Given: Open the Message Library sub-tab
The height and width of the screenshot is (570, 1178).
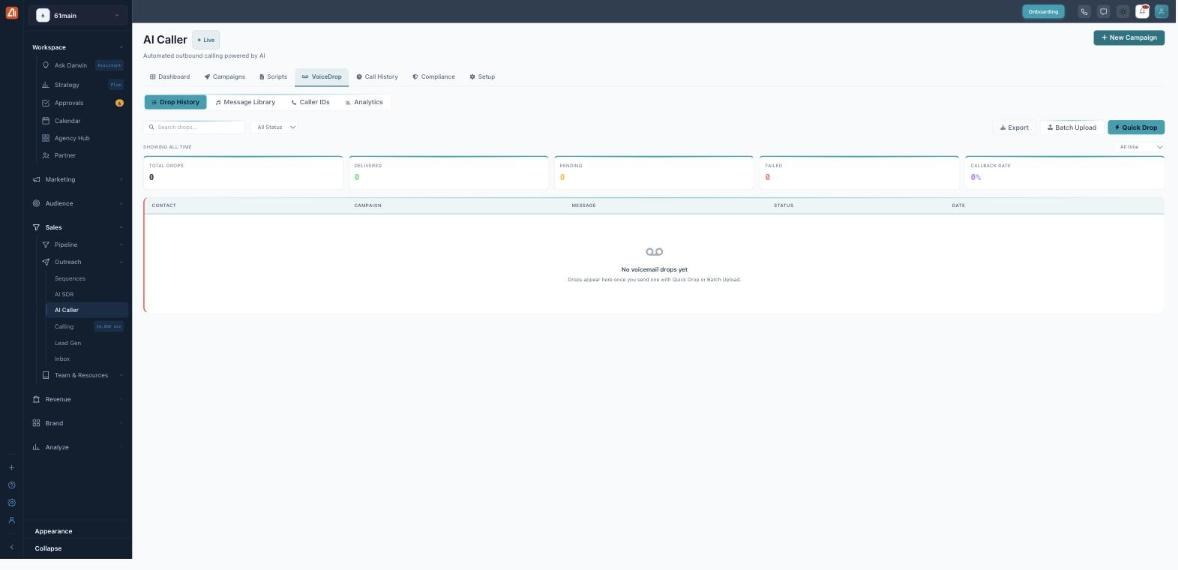Looking at the screenshot, I should 246,102.
